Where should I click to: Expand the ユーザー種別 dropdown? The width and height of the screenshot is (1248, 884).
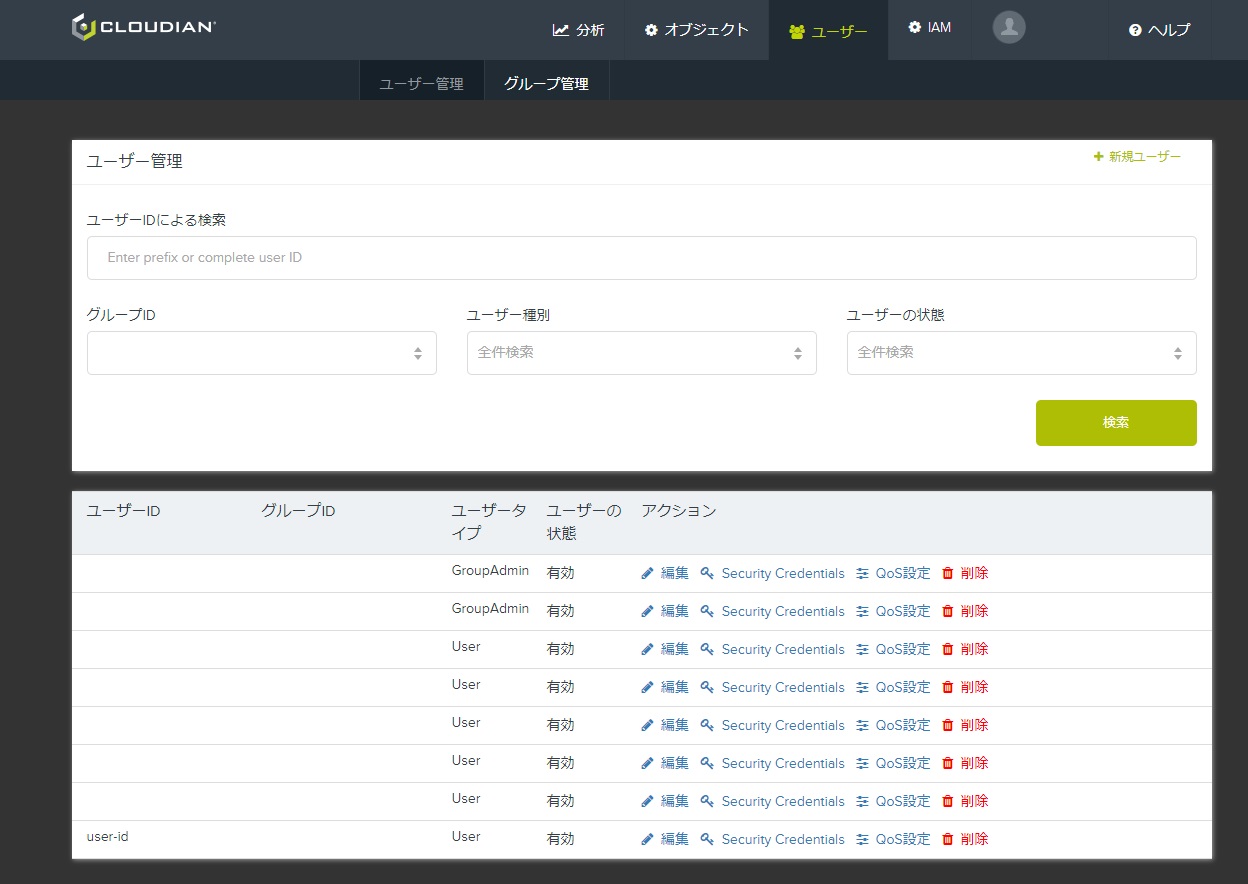641,353
